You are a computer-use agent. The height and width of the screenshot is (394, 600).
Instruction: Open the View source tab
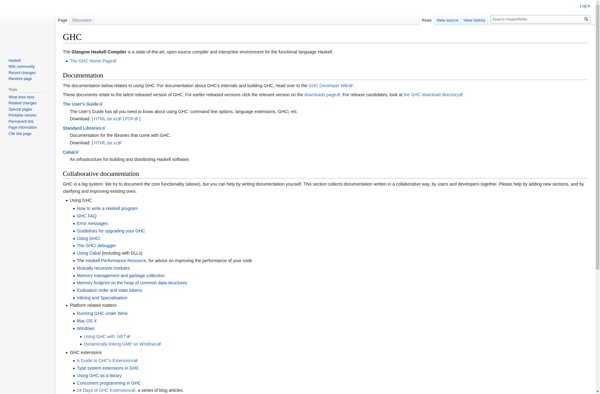pyautogui.click(x=447, y=20)
